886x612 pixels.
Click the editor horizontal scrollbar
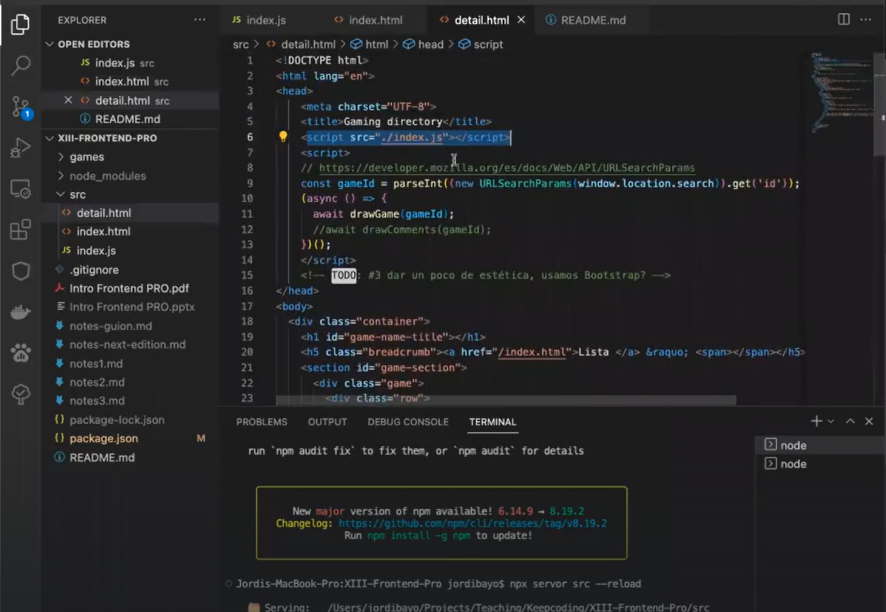click(x=506, y=400)
